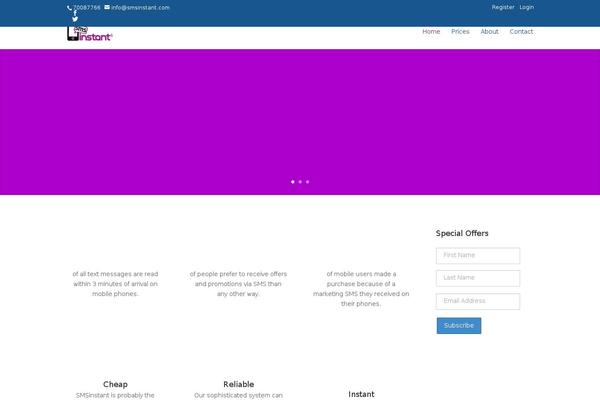Image resolution: width=600 pixels, height=400 pixels.
Task: Click text 'Our sophisticated system can'
Action: click(x=238, y=395)
